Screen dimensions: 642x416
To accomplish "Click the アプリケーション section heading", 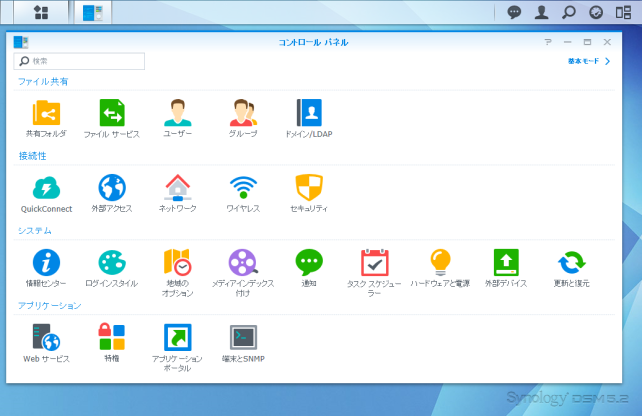I will 50,305.
